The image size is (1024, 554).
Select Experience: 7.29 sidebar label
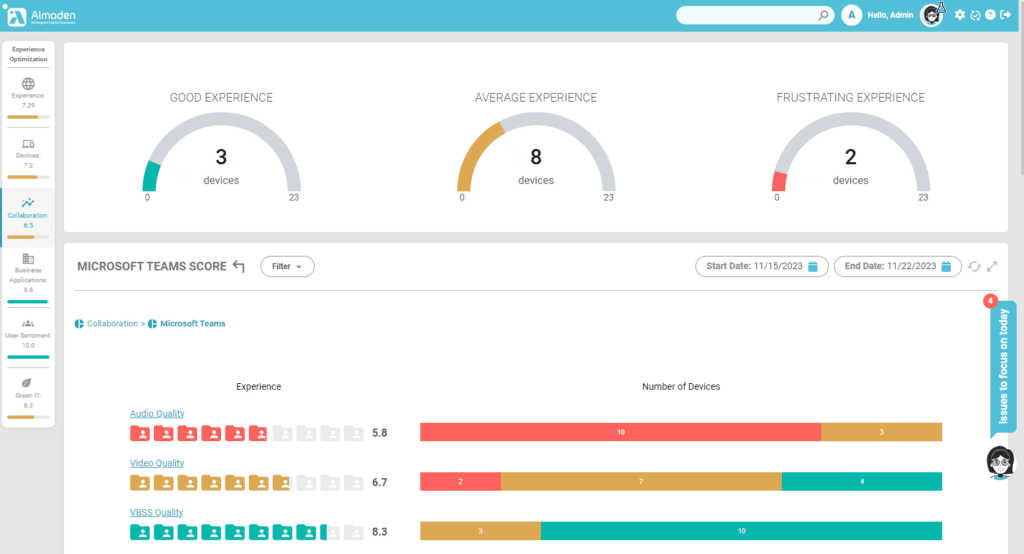[x=28, y=100]
